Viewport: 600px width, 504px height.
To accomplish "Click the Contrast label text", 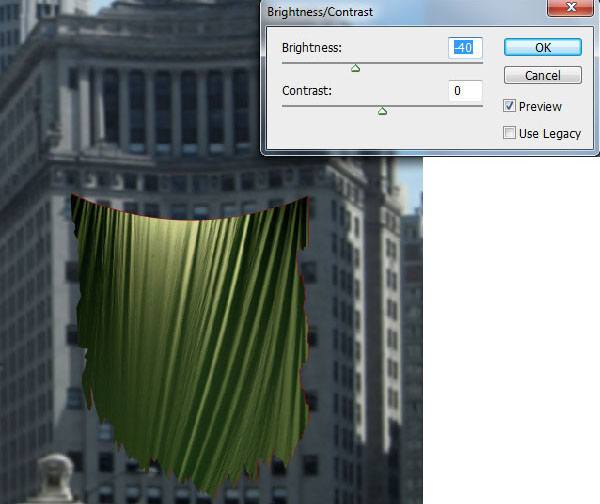I will (x=307, y=91).
